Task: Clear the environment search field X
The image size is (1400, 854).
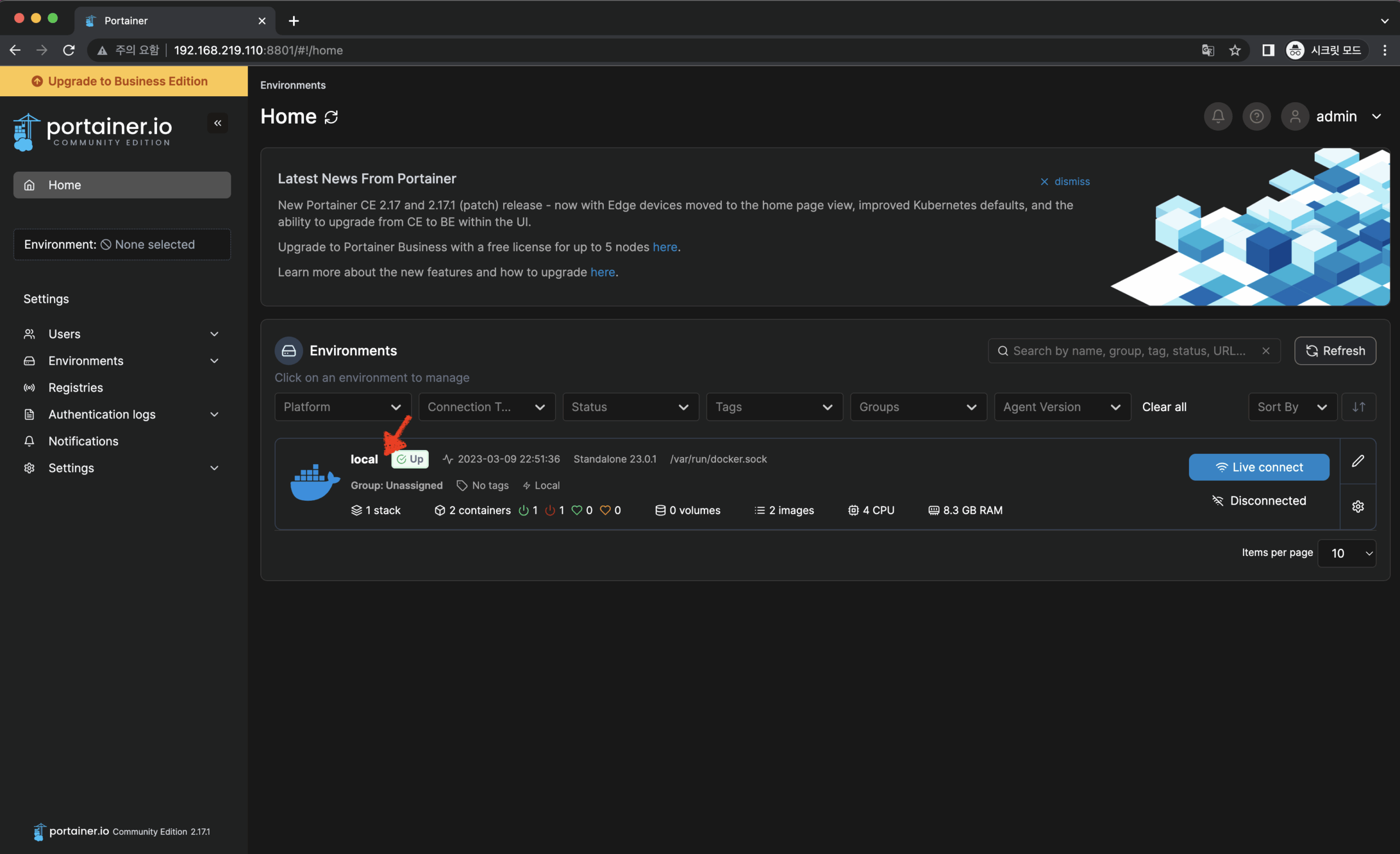Action: (1266, 350)
